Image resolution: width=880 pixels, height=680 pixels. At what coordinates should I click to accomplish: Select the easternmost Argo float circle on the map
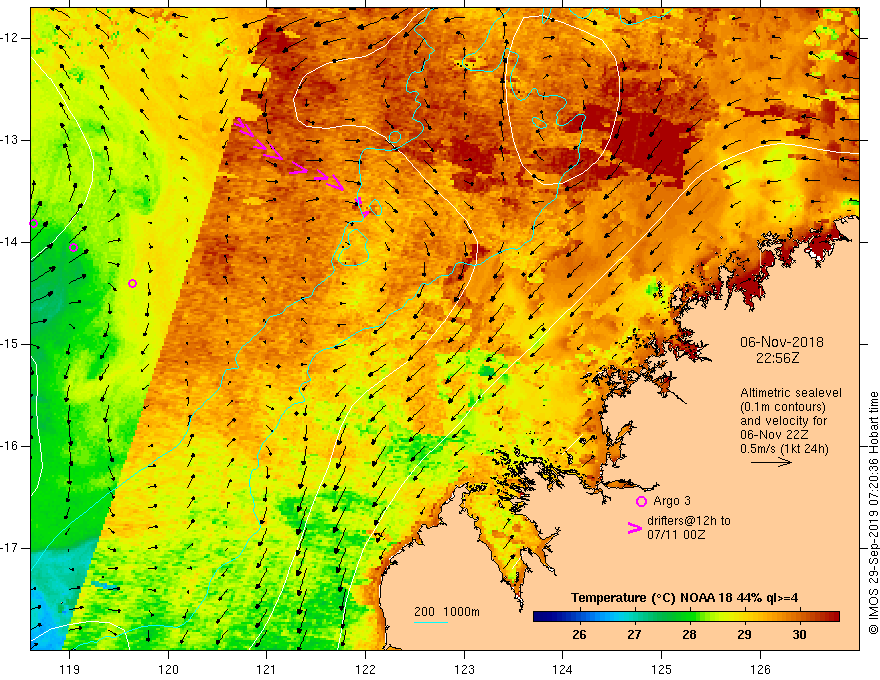tap(132, 283)
